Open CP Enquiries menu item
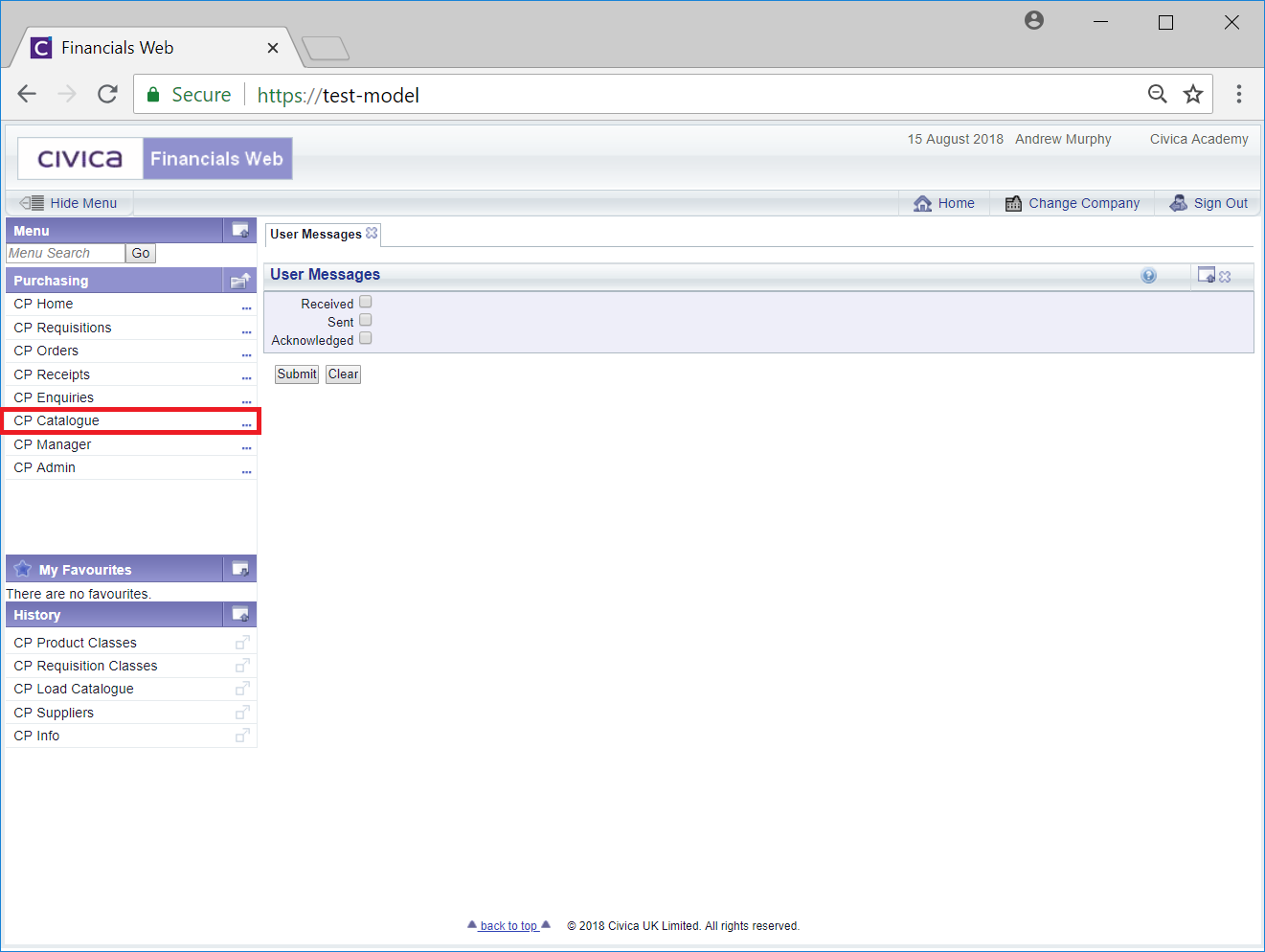1265x952 pixels. coord(54,397)
